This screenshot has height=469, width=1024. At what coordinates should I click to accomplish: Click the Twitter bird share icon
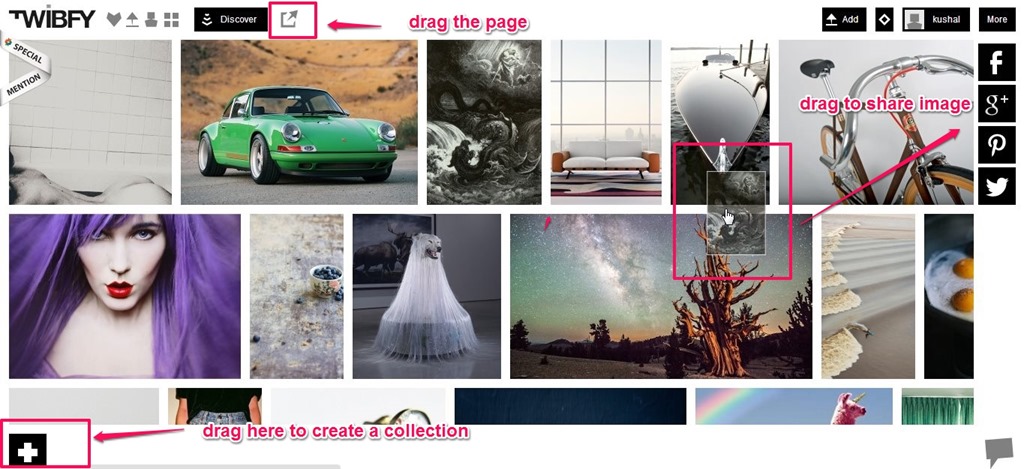997,186
